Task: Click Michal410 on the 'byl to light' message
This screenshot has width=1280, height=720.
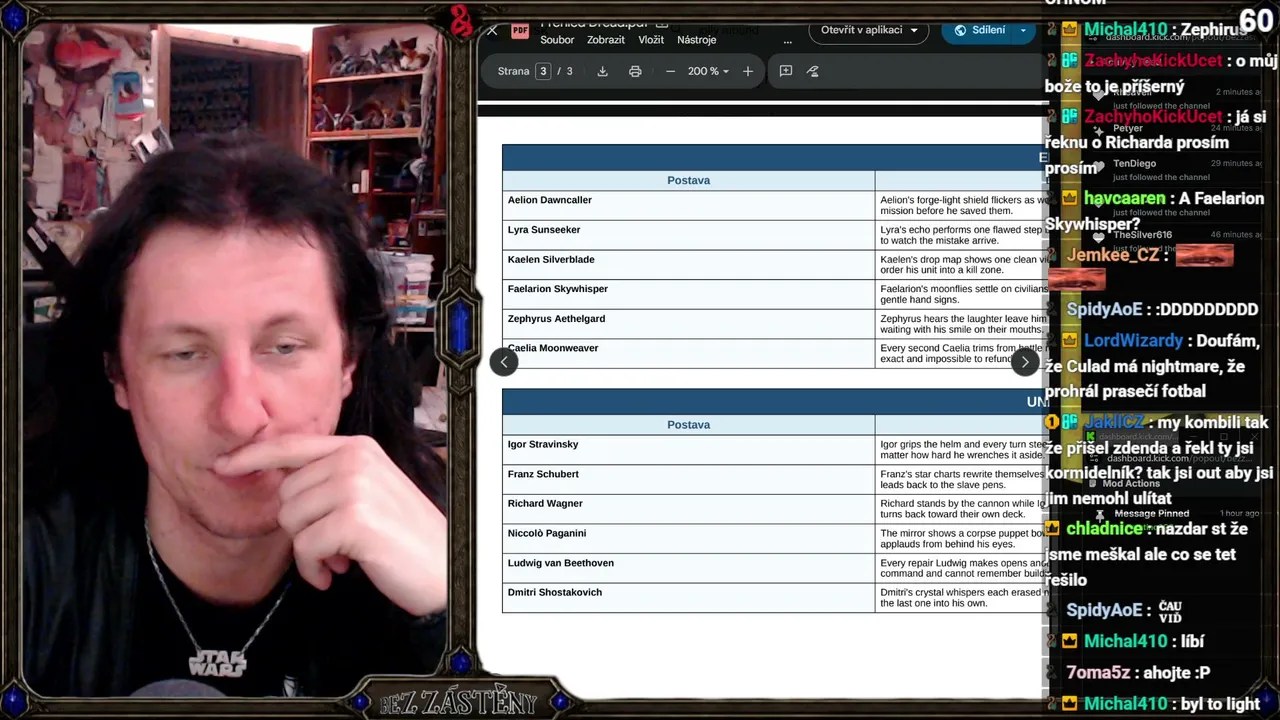Action: tap(1125, 704)
